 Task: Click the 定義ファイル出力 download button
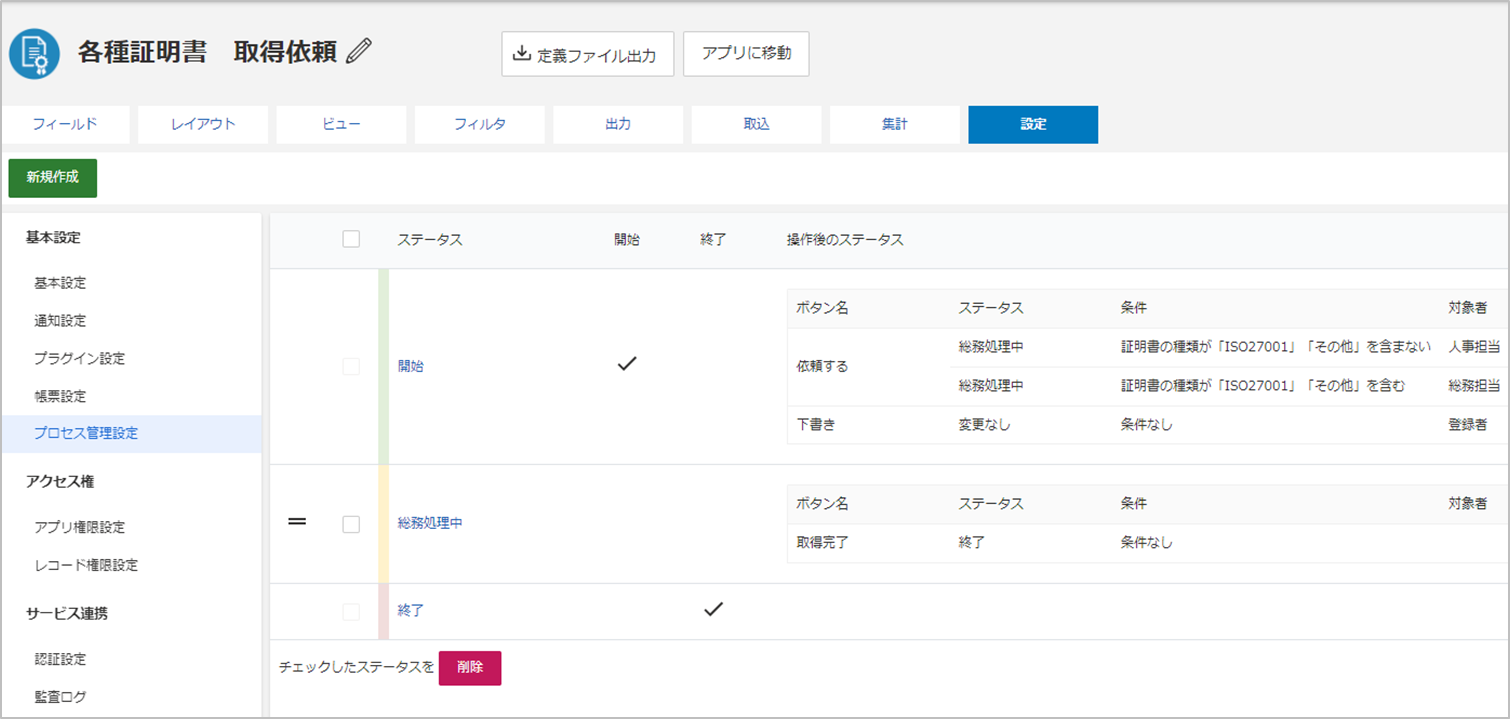tap(587, 54)
